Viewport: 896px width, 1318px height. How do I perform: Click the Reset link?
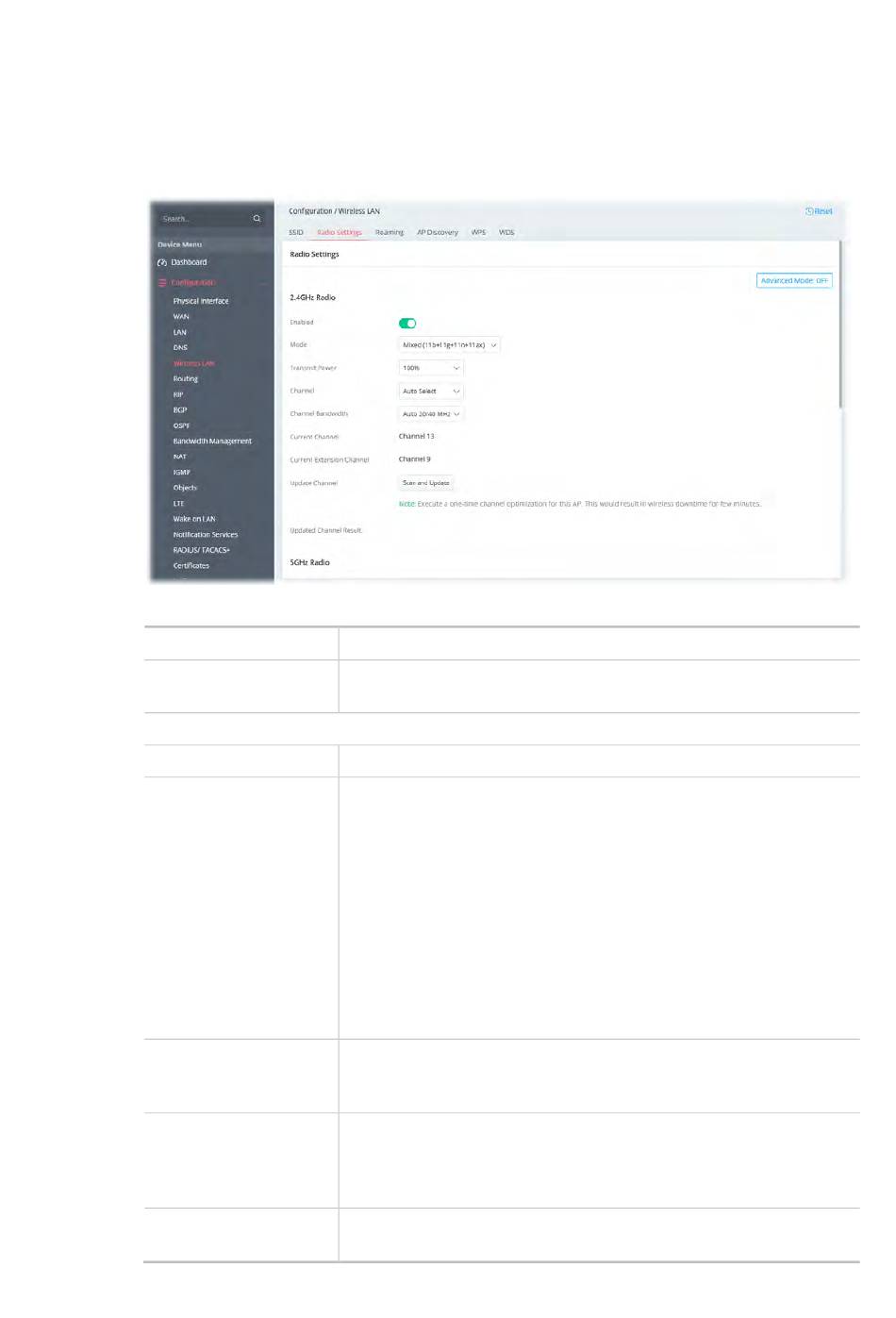click(819, 211)
